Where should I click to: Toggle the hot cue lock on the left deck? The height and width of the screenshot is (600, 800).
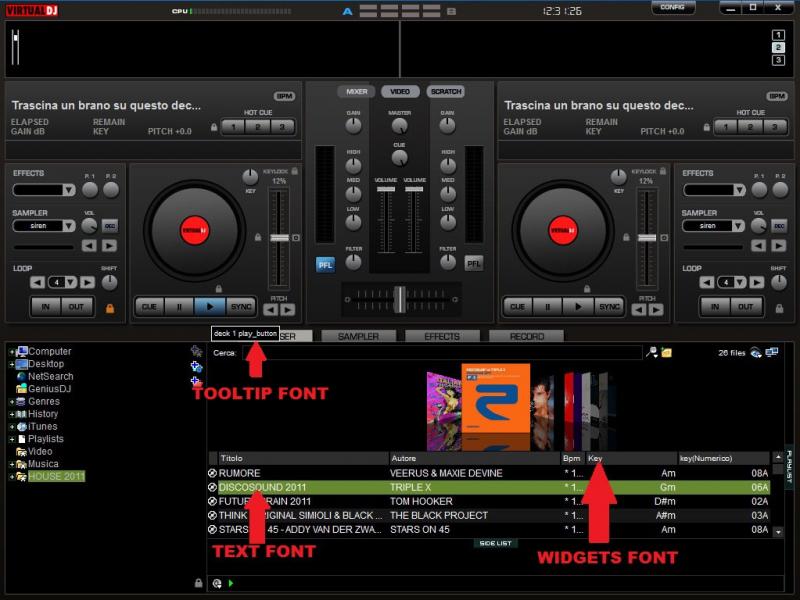[x=214, y=127]
